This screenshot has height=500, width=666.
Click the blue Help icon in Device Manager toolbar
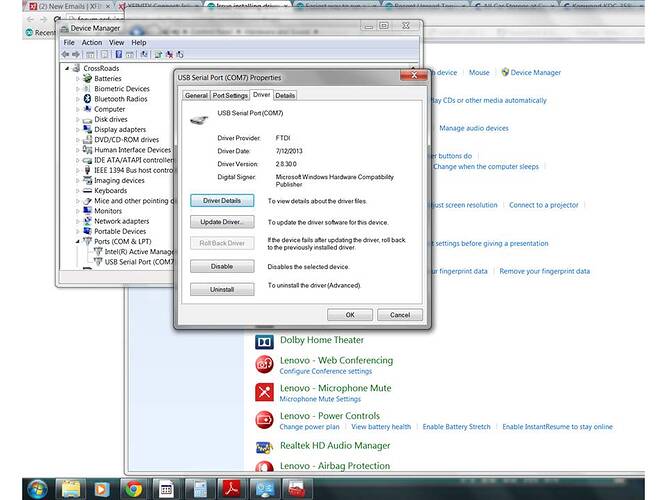tap(119, 54)
